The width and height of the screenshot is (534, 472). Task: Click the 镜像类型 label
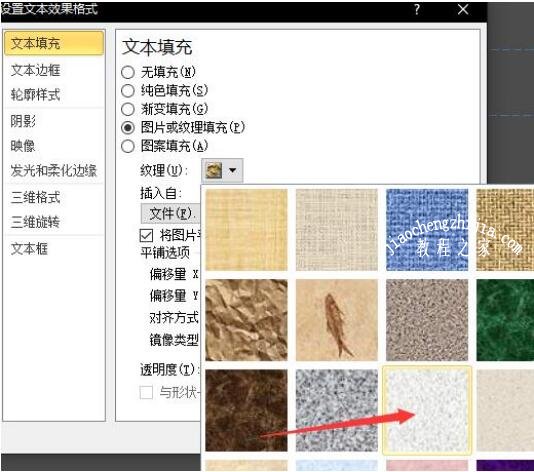[174, 340]
